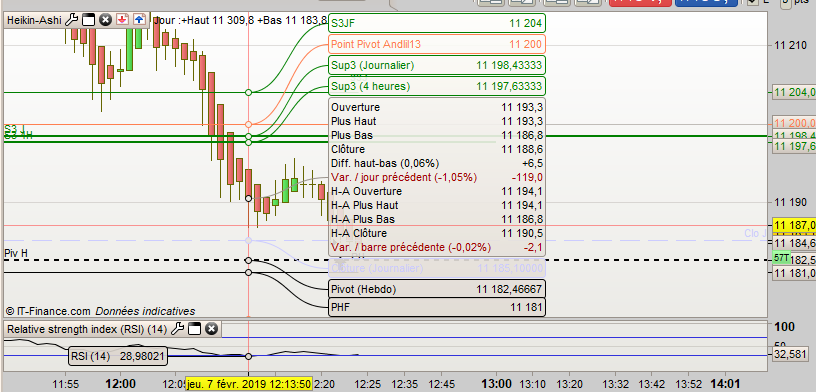Click the S3JF green line circle marker
816x392 pixels.
pyautogui.click(x=248, y=92)
